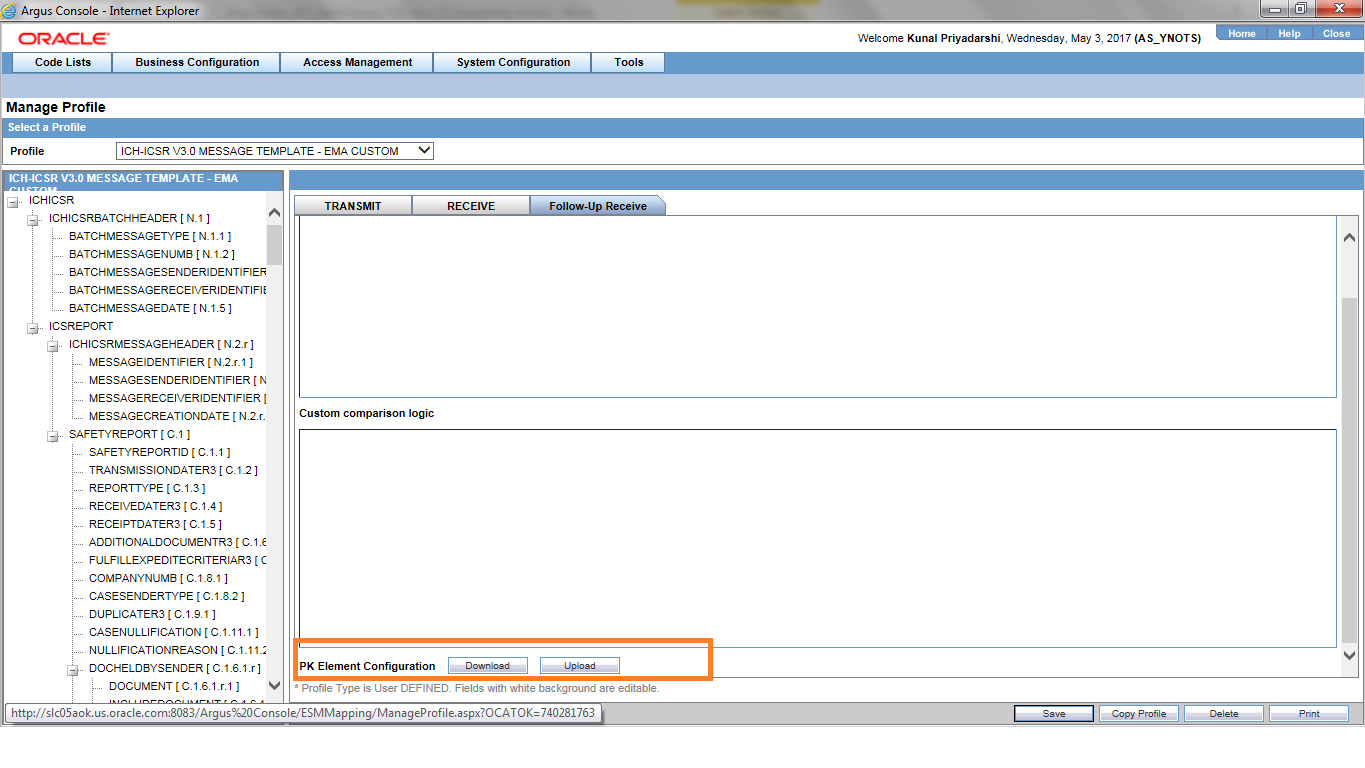Open the System Configuration menu

point(513,62)
